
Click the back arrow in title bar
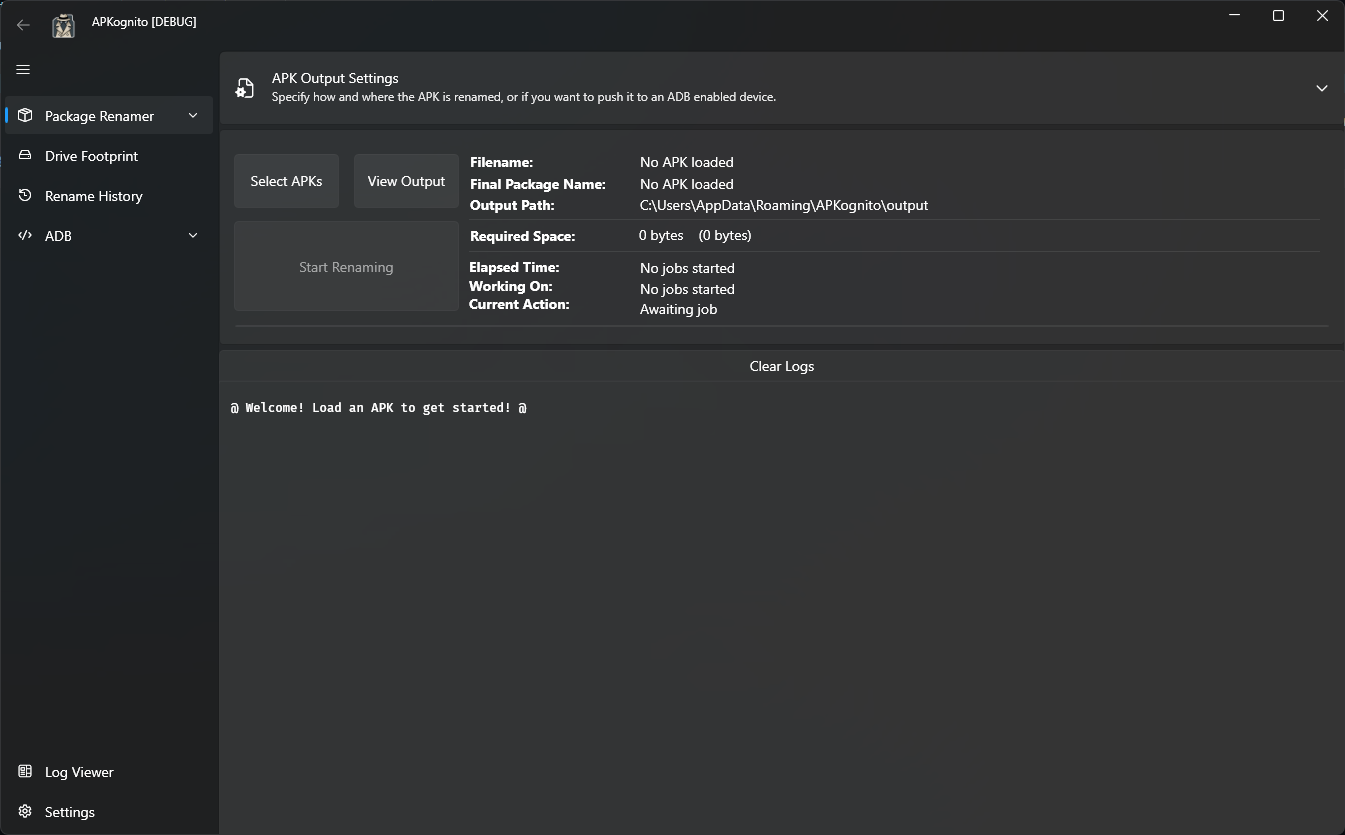click(23, 25)
